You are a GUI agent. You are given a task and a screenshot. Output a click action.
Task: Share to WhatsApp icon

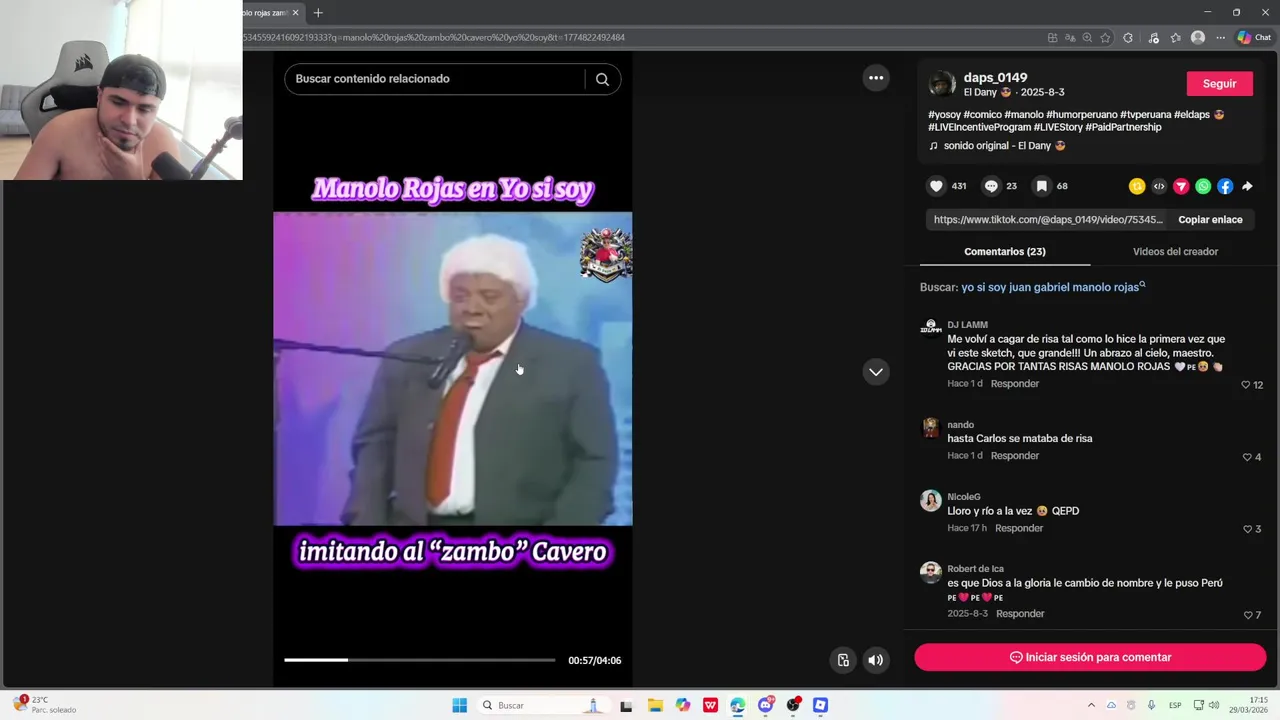tap(1203, 186)
